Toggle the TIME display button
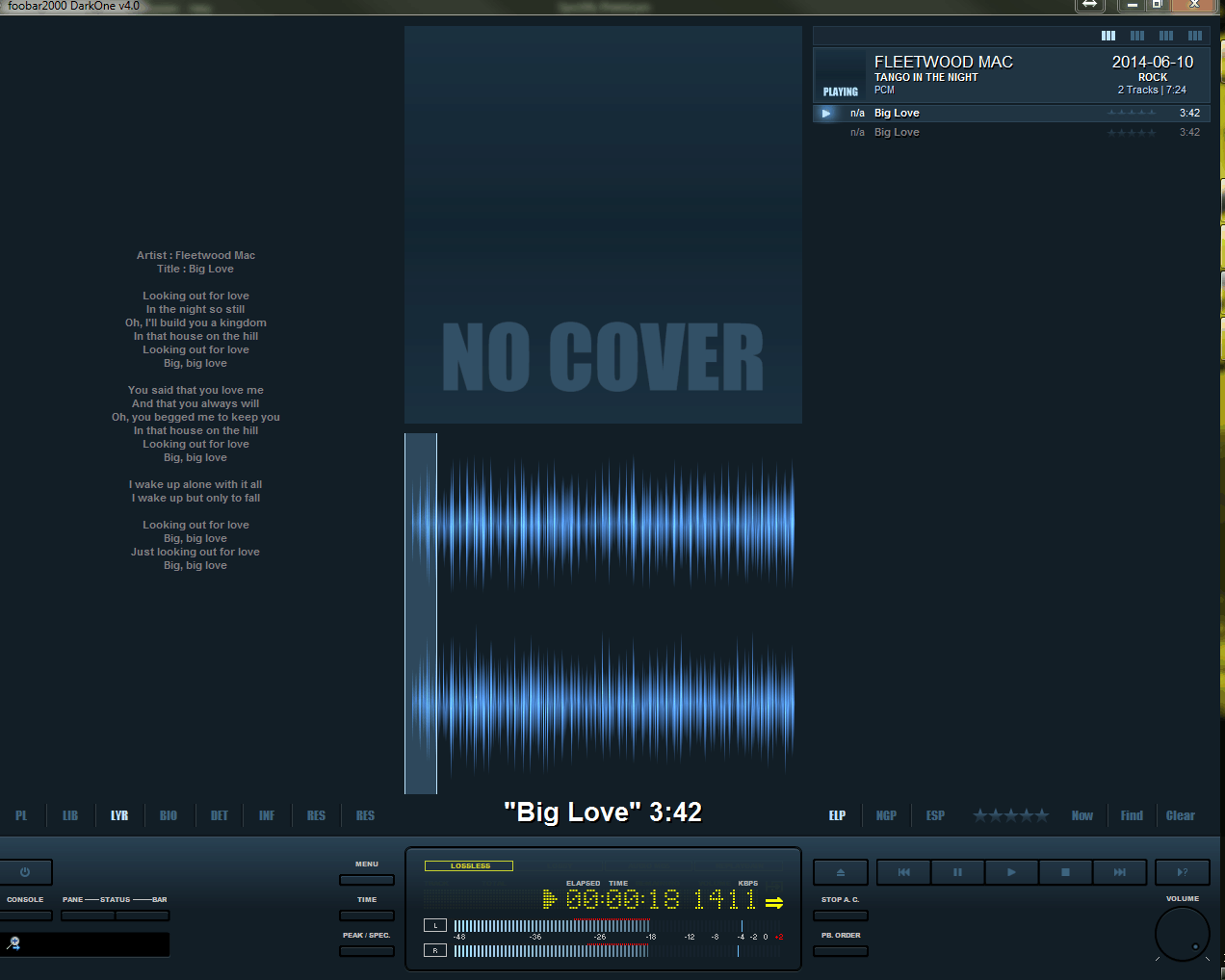The image size is (1225, 980). click(367, 916)
